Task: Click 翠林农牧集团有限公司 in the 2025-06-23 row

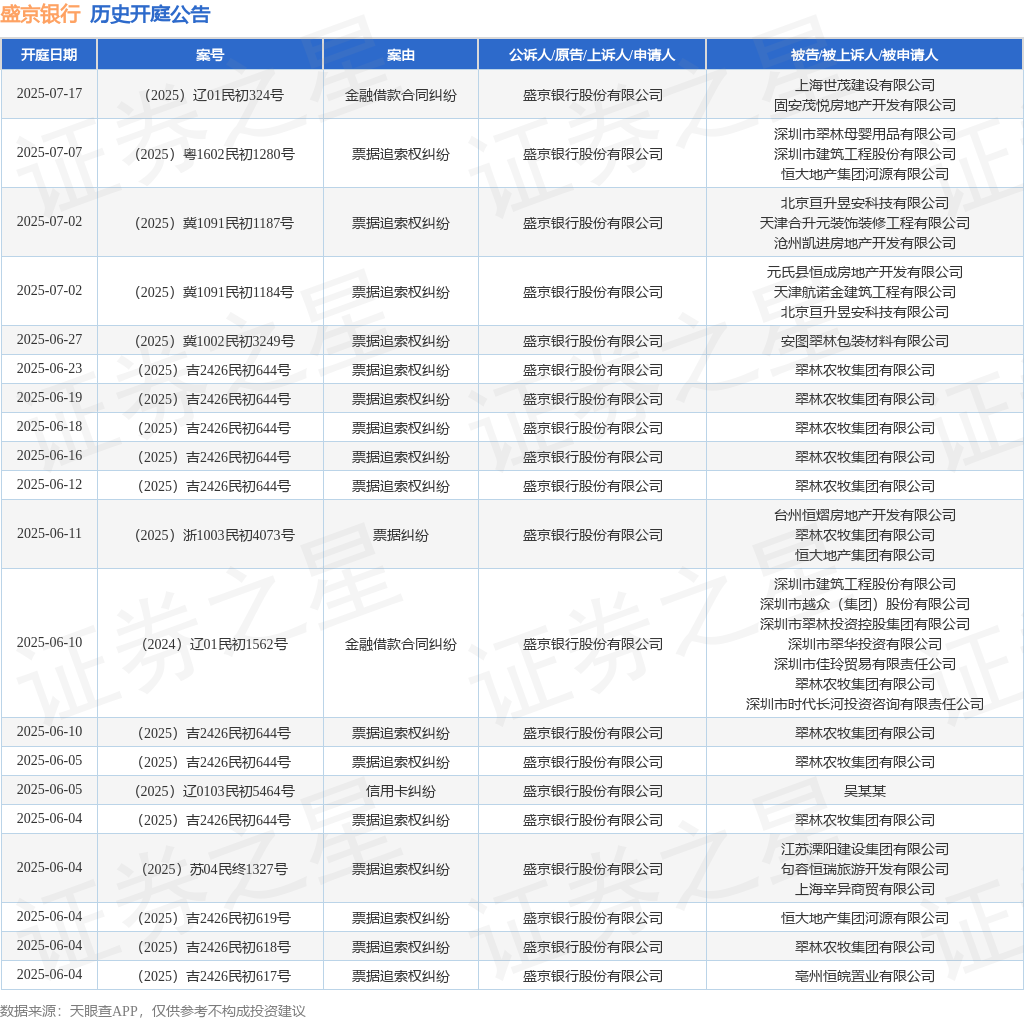Action: coord(864,370)
